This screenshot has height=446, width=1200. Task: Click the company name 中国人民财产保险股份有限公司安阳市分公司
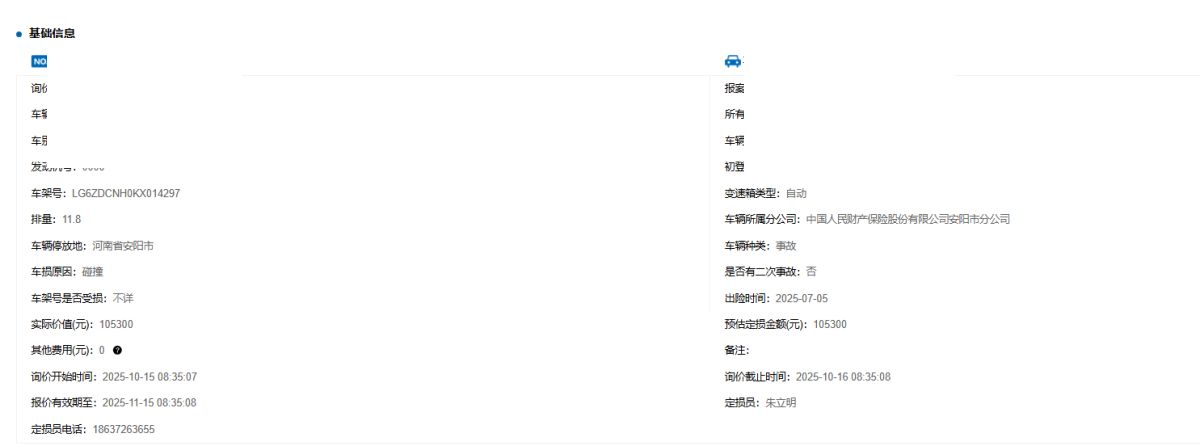click(x=908, y=219)
